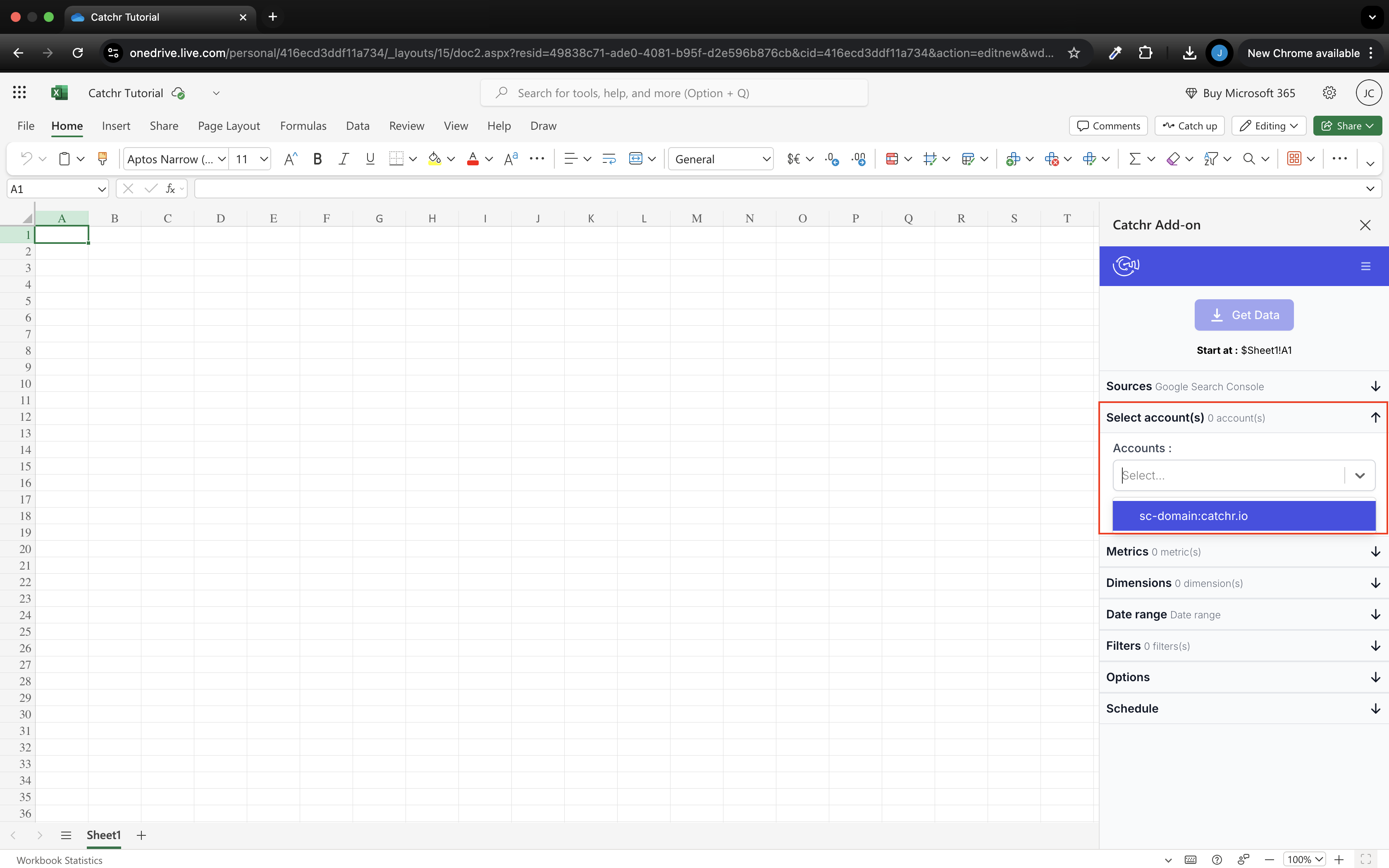Apply red font color

[473, 159]
